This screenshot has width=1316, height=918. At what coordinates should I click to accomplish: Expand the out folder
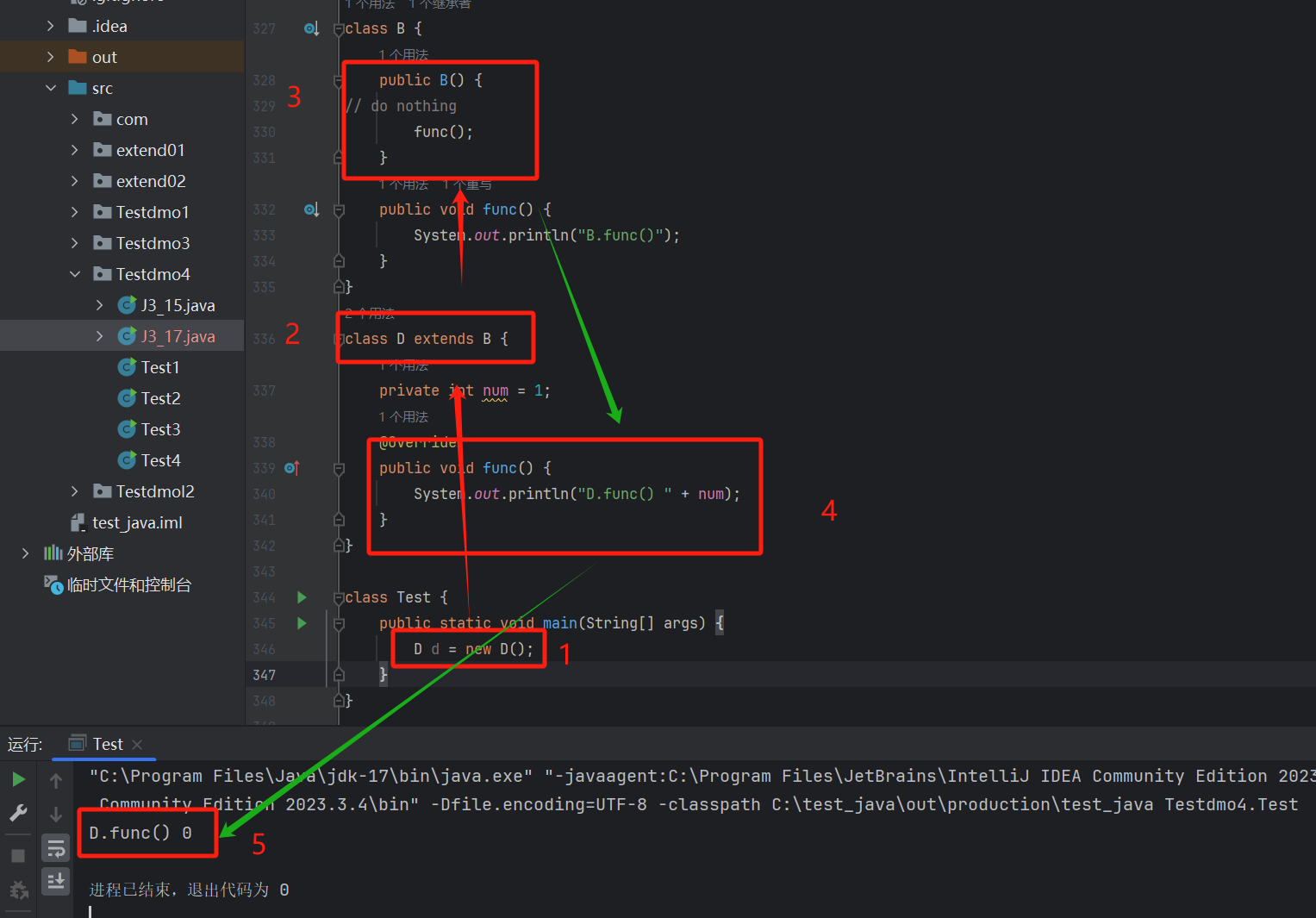[x=50, y=57]
